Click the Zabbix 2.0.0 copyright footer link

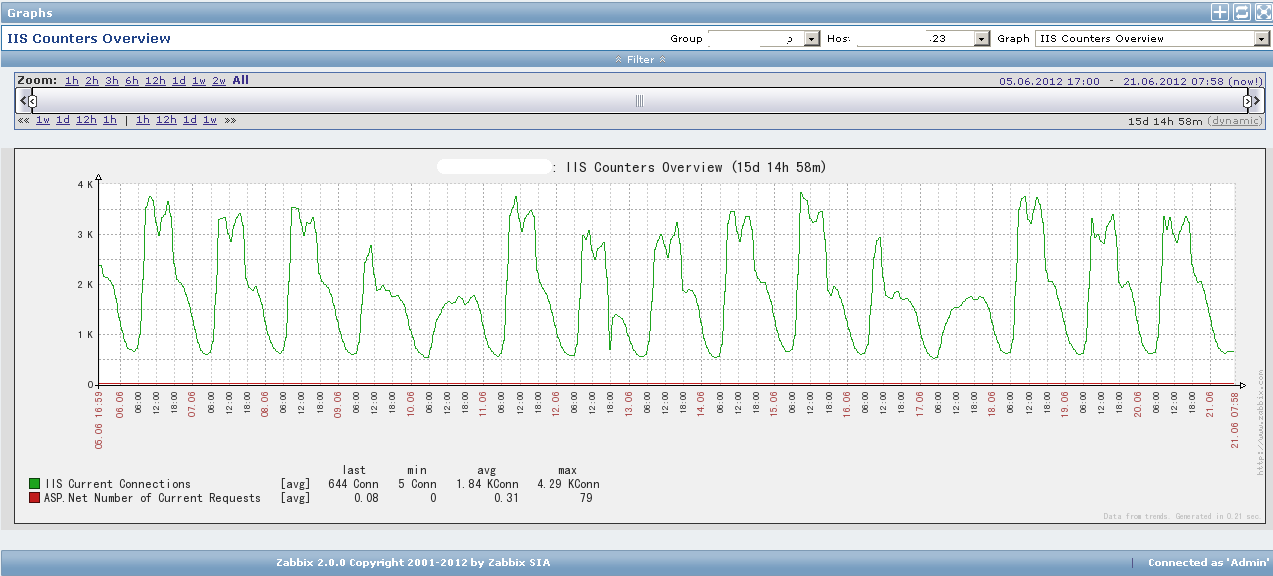pyautogui.click(x=415, y=562)
